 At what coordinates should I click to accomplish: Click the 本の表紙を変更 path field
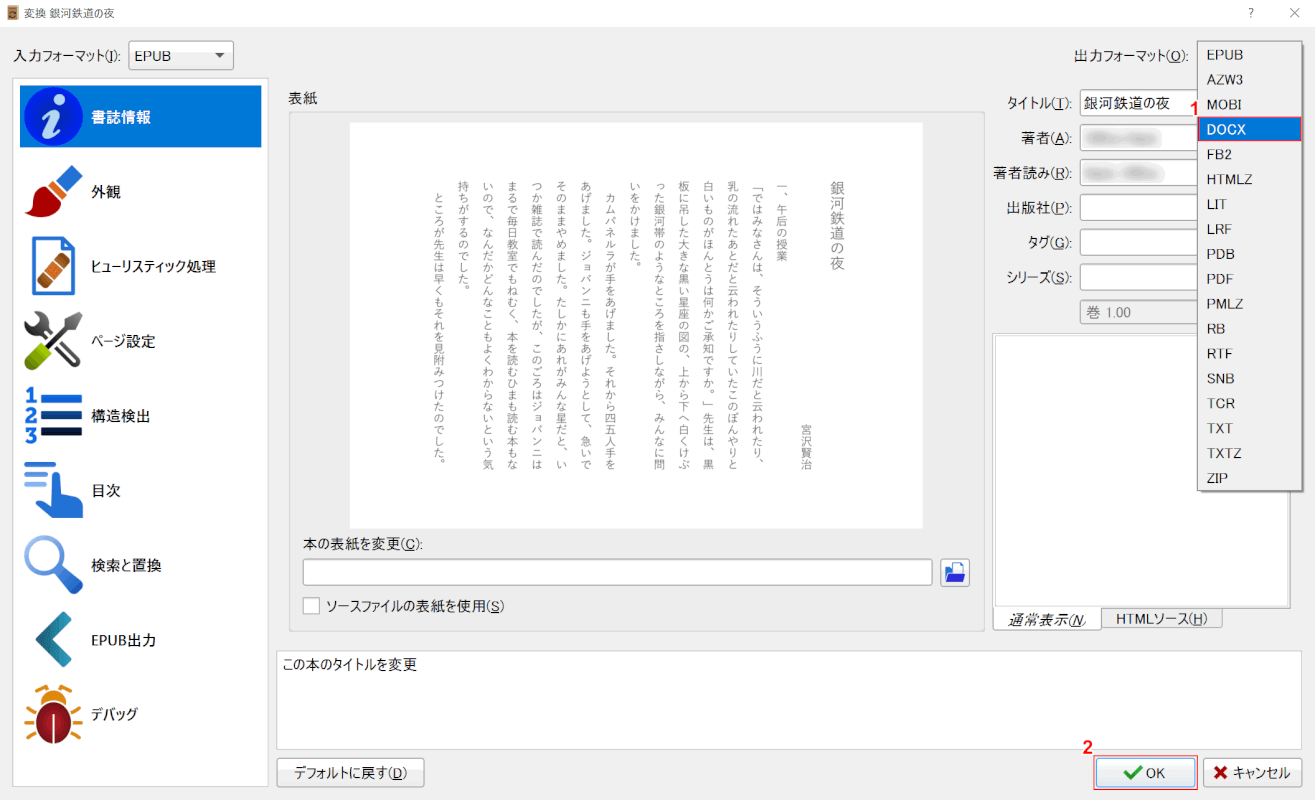(x=617, y=572)
